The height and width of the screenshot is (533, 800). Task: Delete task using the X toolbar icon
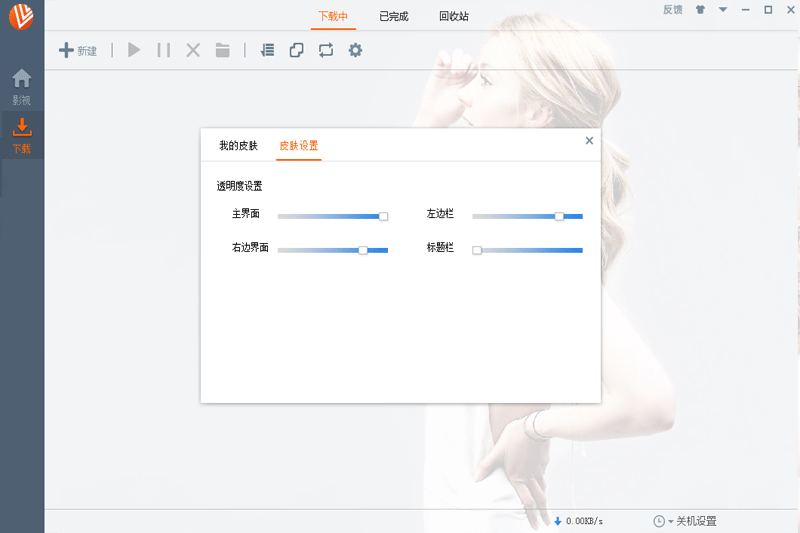pos(193,50)
